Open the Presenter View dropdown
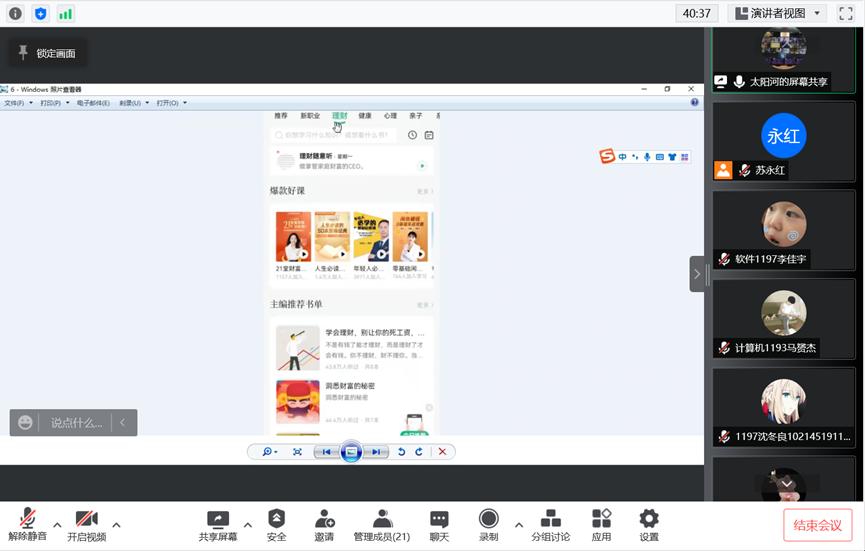 [777, 13]
